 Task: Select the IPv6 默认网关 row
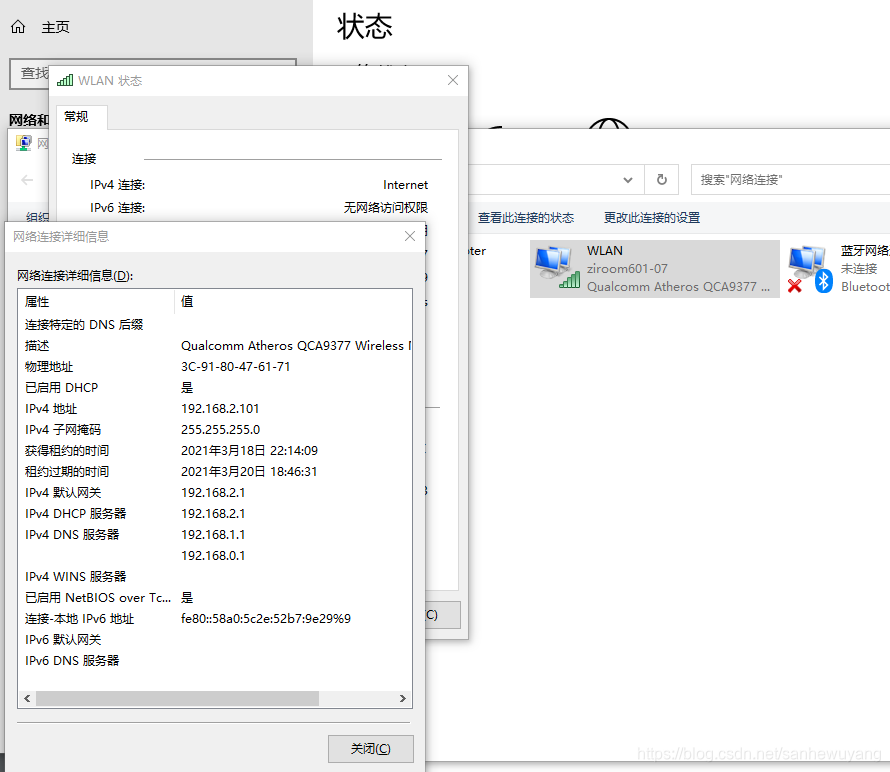(x=215, y=640)
